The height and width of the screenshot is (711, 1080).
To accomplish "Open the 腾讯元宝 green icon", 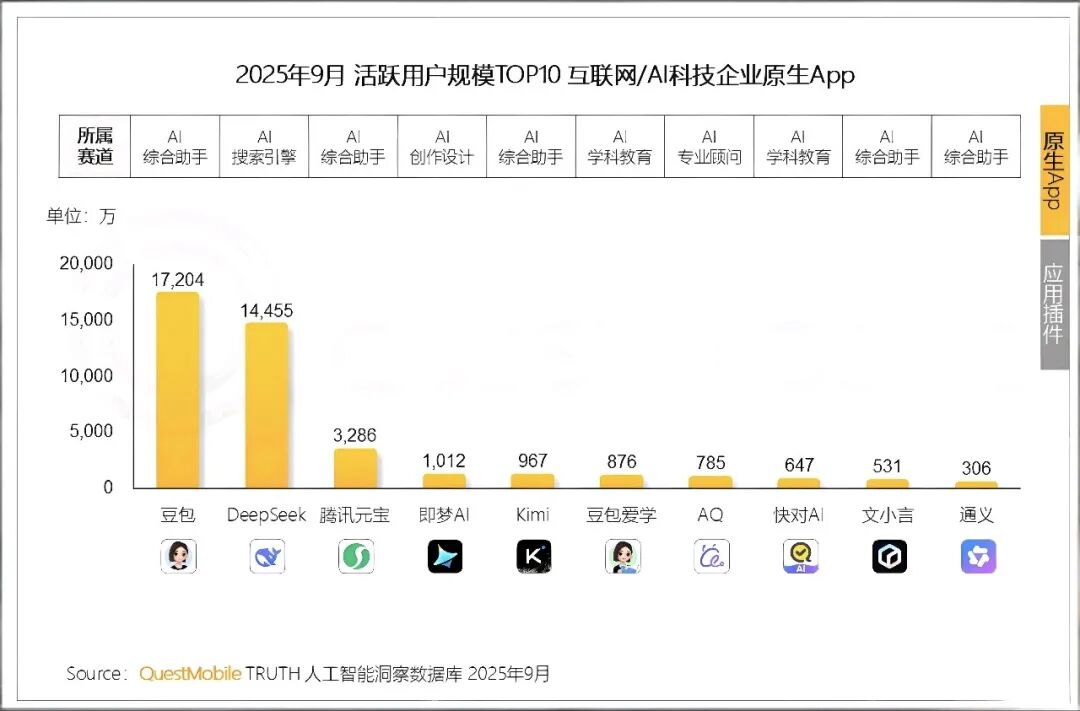I will coord(355,556).
